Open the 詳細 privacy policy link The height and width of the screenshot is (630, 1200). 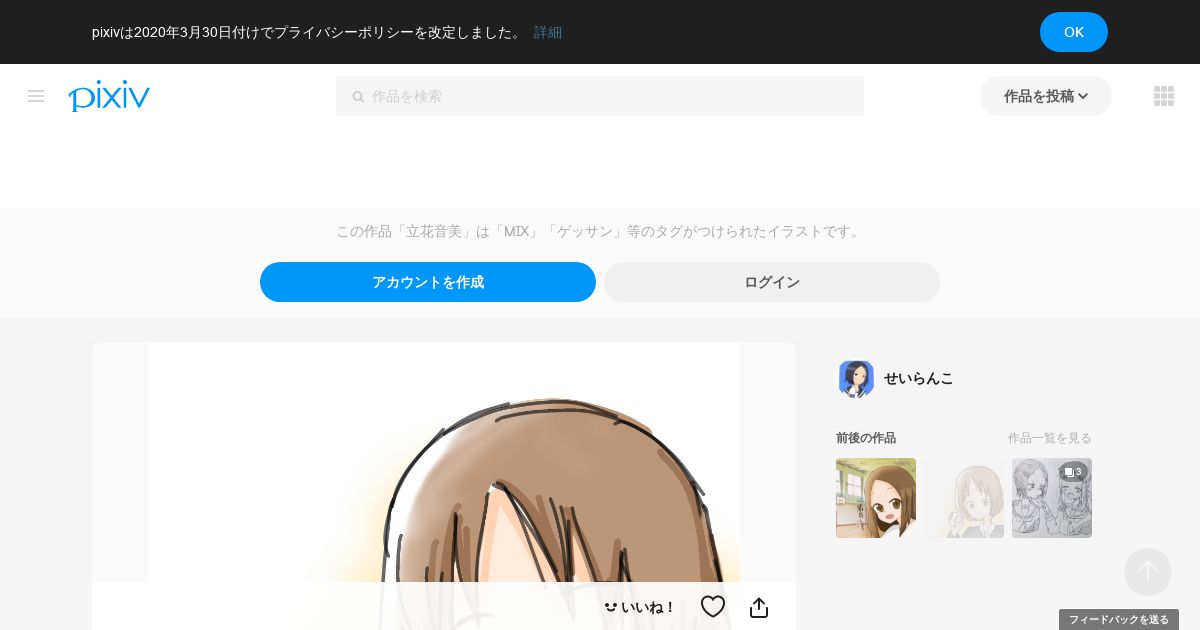pyautogui.click(x=548, y=32)
